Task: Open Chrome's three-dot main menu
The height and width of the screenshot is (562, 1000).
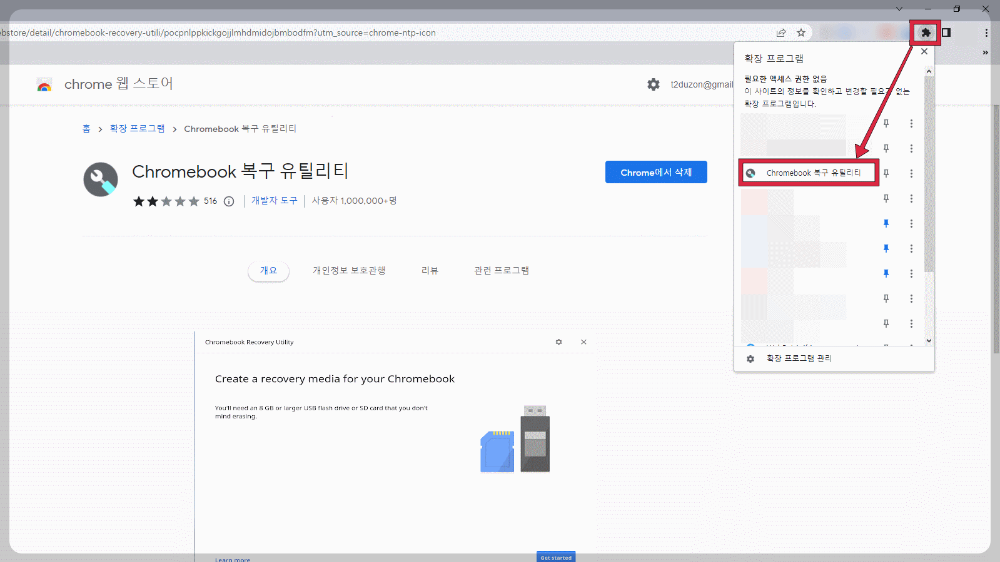Action: click(986, 33)
